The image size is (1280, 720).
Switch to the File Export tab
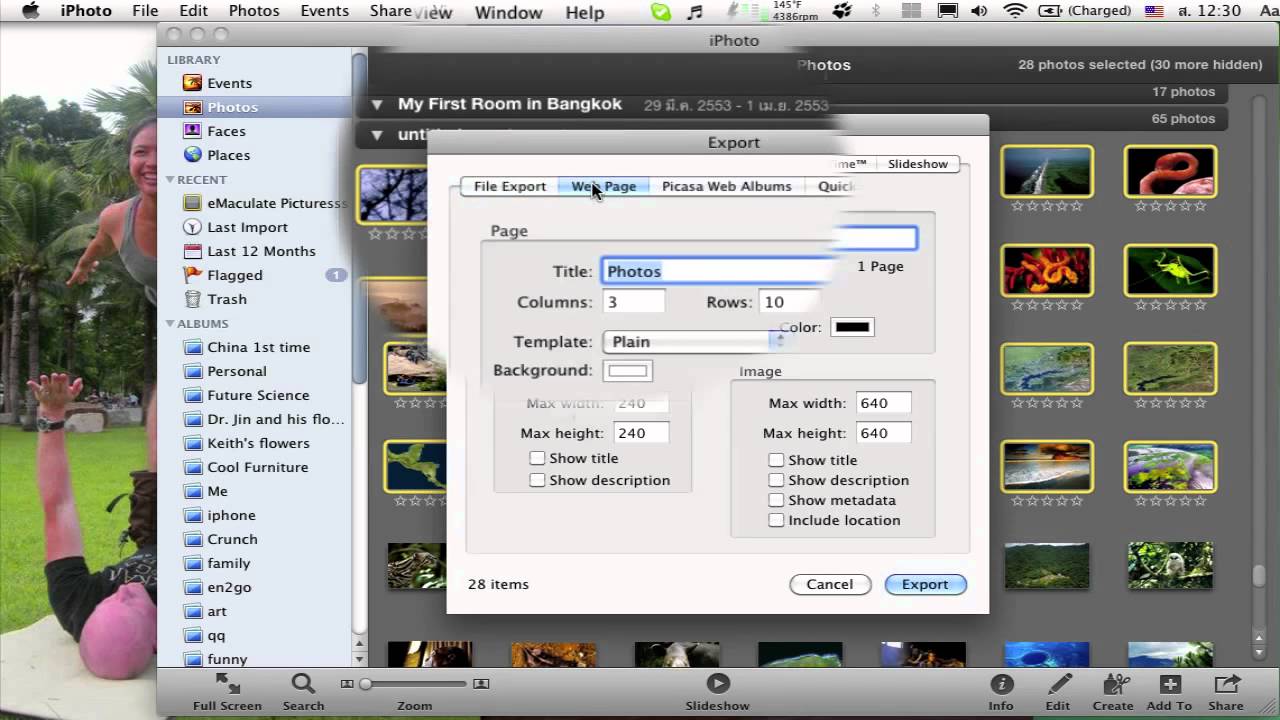[x=510, y=186]
